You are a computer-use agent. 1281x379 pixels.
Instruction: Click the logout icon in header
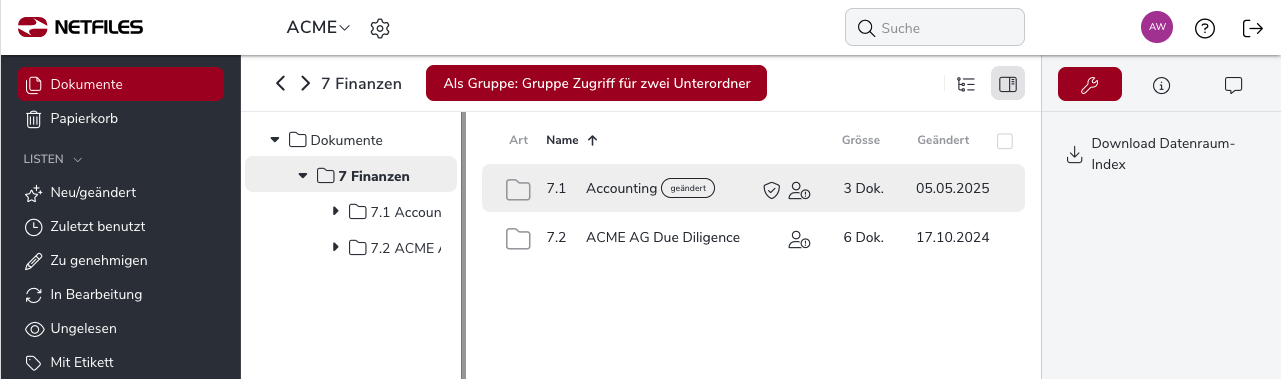pos(1253,28)
